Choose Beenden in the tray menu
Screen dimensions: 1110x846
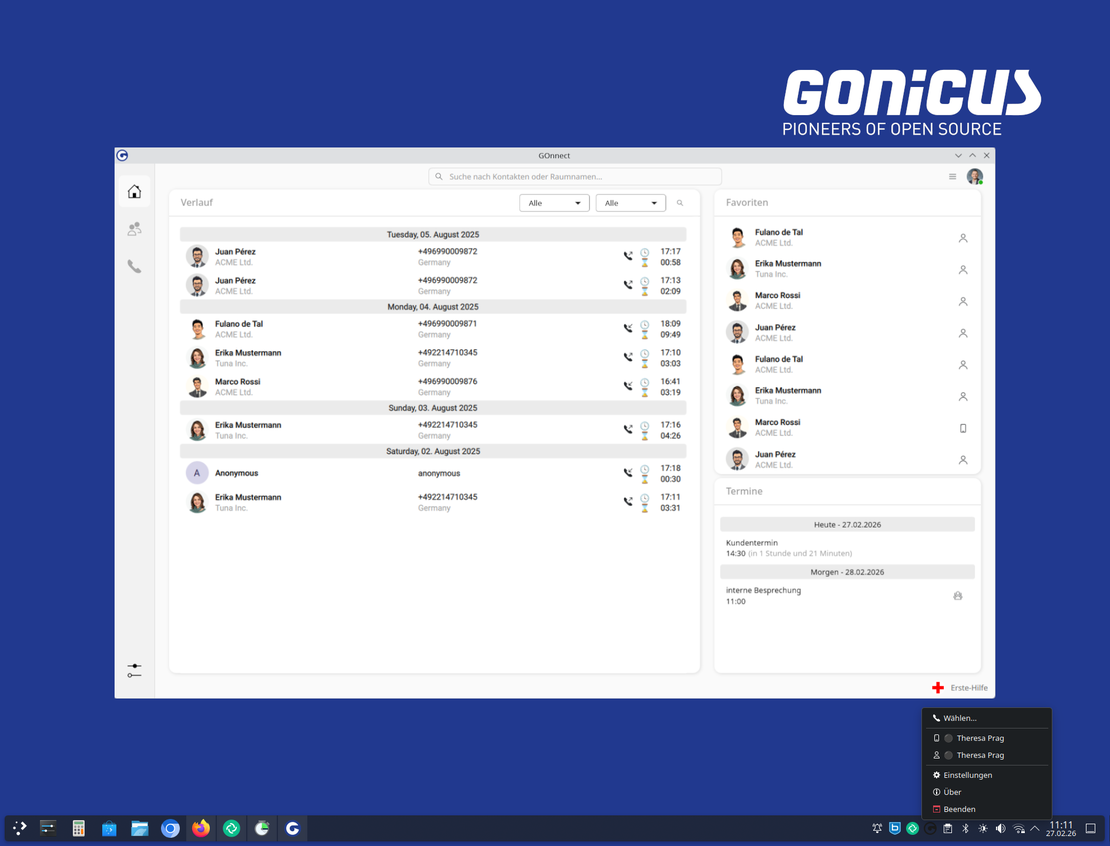[x=987, y=809]
